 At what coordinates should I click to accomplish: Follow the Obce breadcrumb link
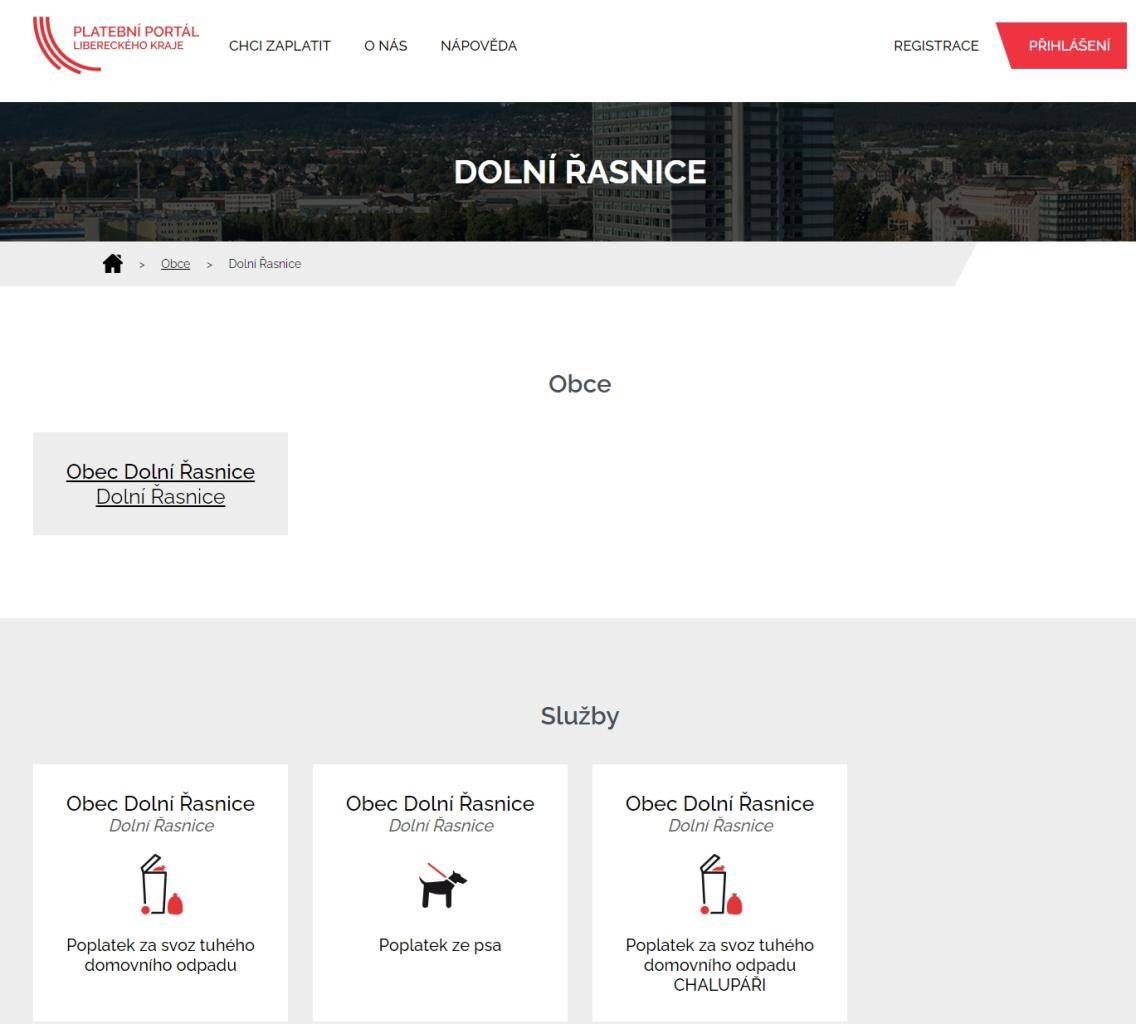click(x=175, y=264)
